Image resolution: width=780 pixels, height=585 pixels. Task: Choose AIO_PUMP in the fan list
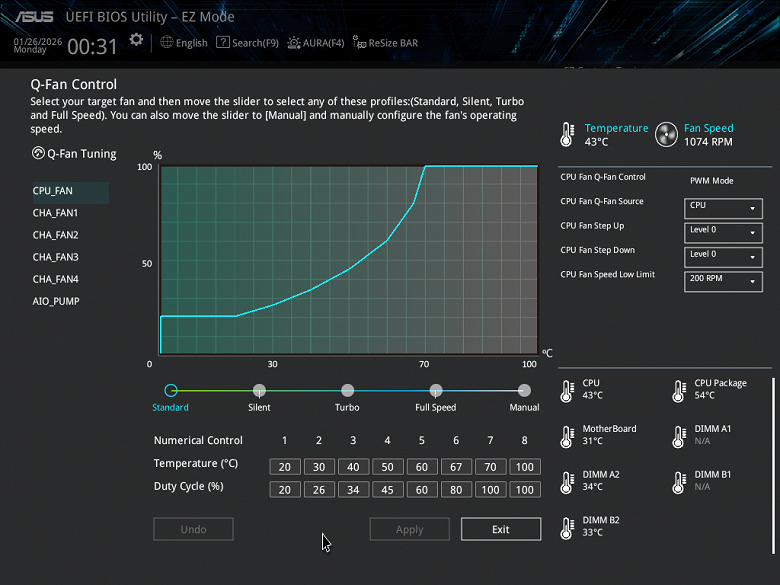tap(56, 301)
